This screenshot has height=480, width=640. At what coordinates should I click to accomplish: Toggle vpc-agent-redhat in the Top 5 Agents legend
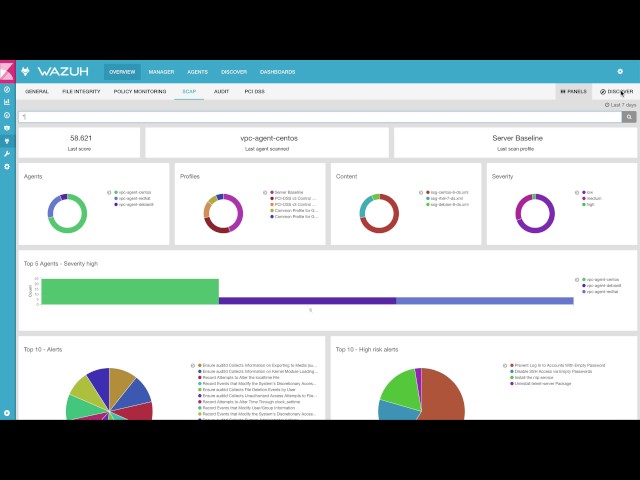(x=600, y=292)
